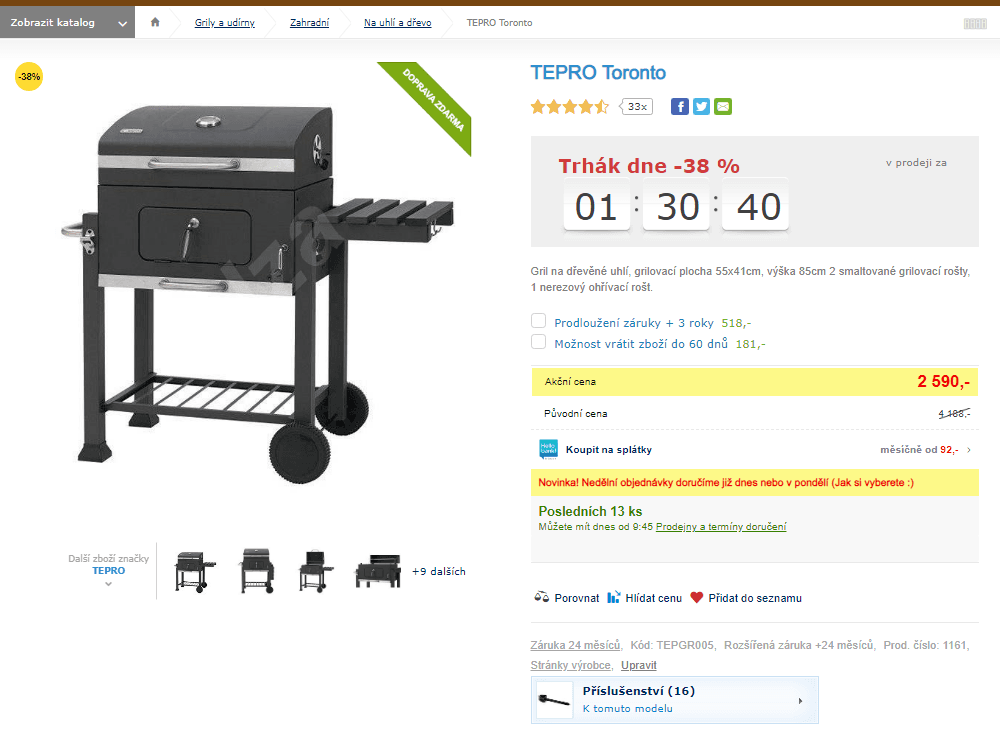The height and width of the screenshot is (749, 1000).
Task: Click the Hlídat cenu chart icon
Action: click(x=613, y=598)
